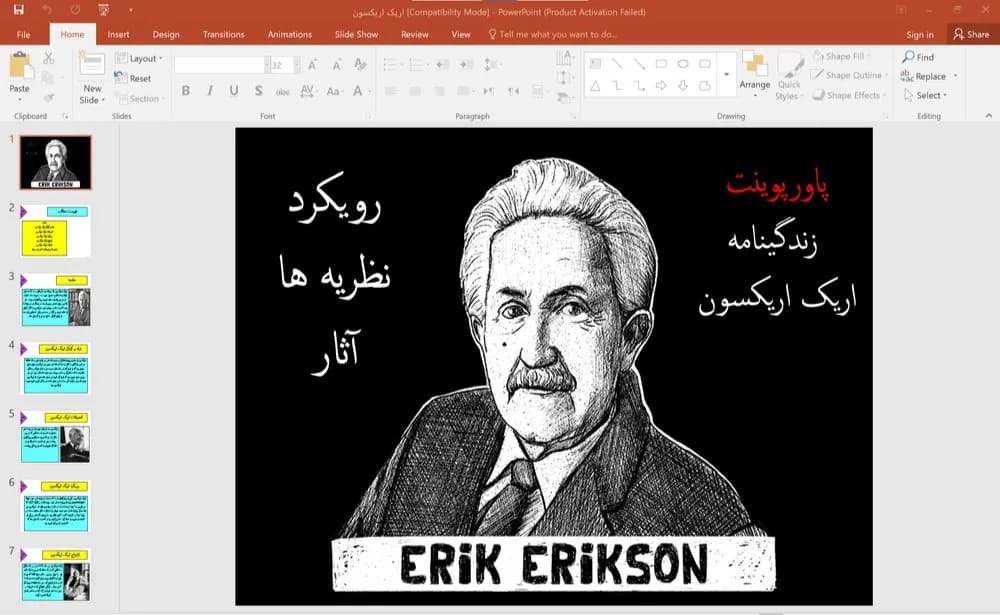Toggle Align Right paragraph alignment

point(439,91)
